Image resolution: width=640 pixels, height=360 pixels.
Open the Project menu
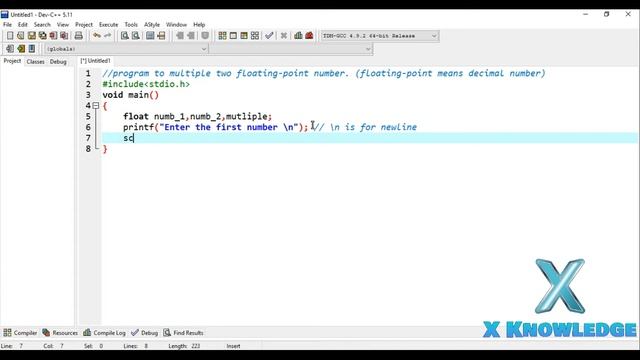click(84, 25)
